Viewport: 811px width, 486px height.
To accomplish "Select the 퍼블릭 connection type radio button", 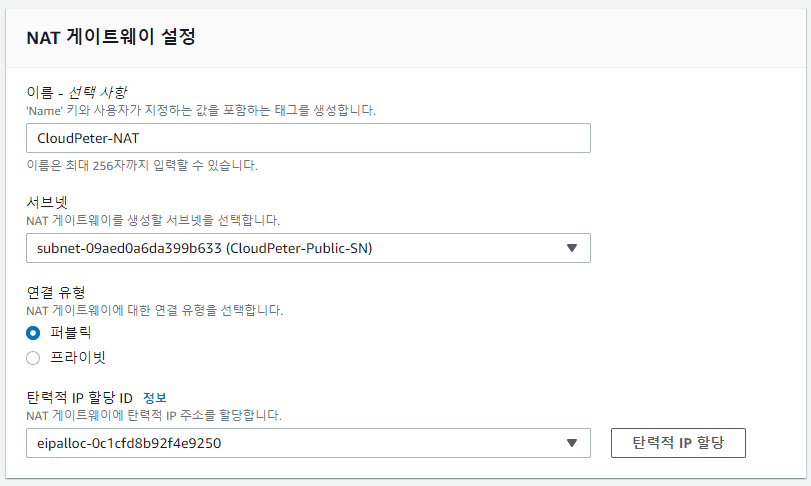I will pyautogui.click(x=33, y=333).
